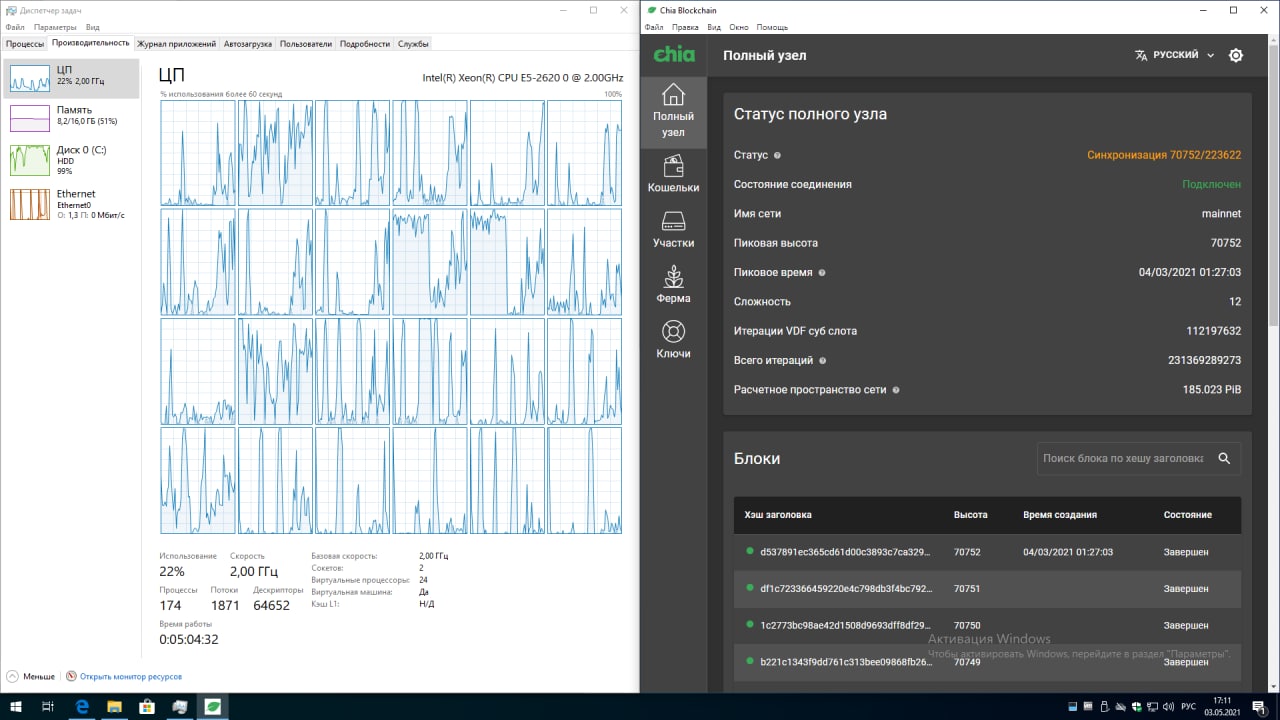Open block b221c1343f9dd761c313bee09868fb26 row

click(x=987, y=662)
